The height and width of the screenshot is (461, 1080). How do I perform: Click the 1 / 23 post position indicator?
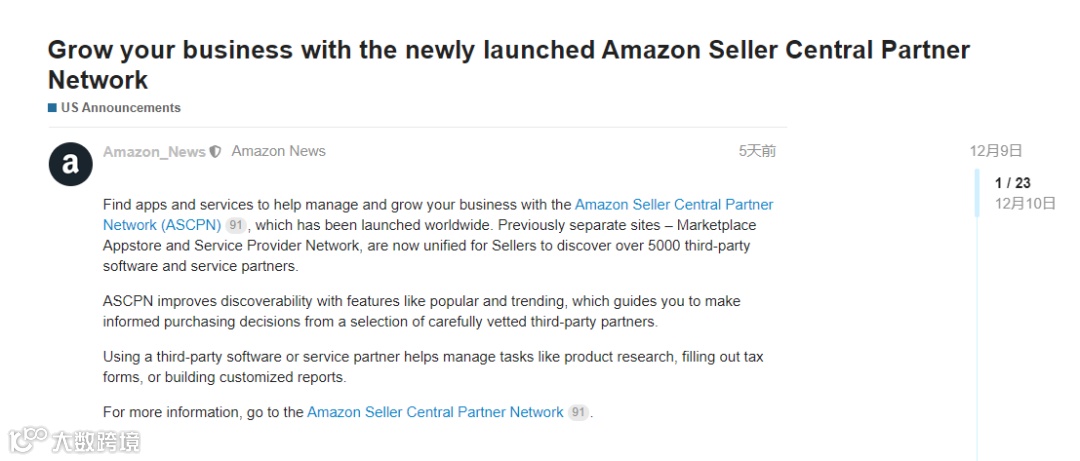1012,183
